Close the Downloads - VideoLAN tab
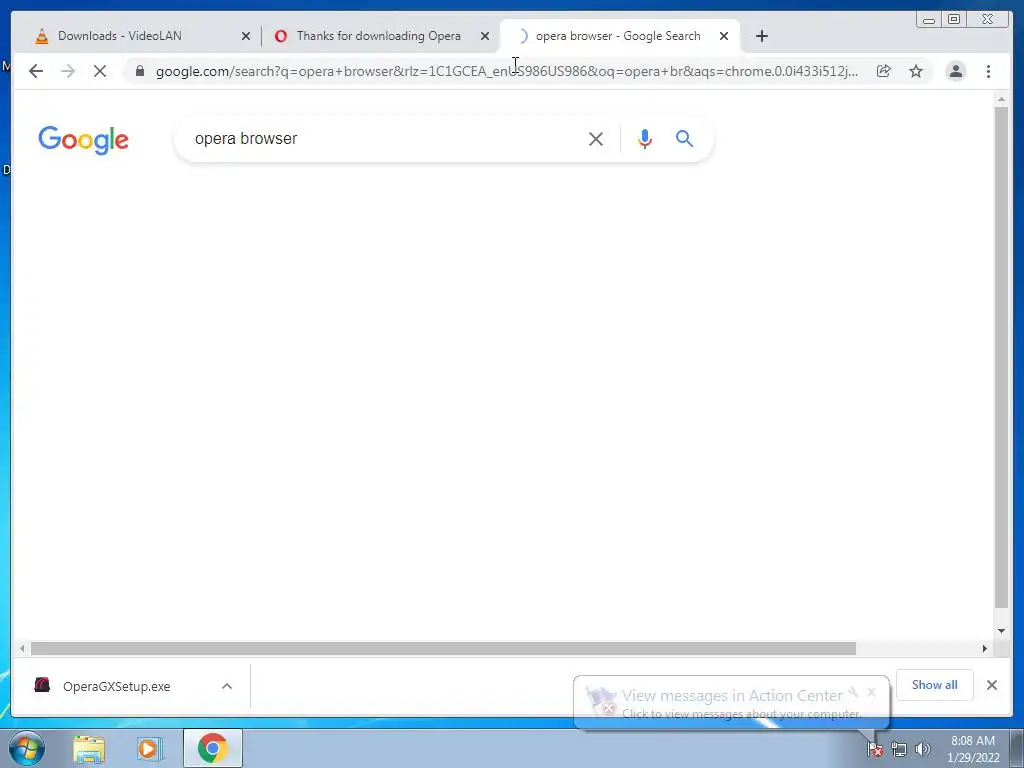The image size is (1024, 768). pos(246,36)
